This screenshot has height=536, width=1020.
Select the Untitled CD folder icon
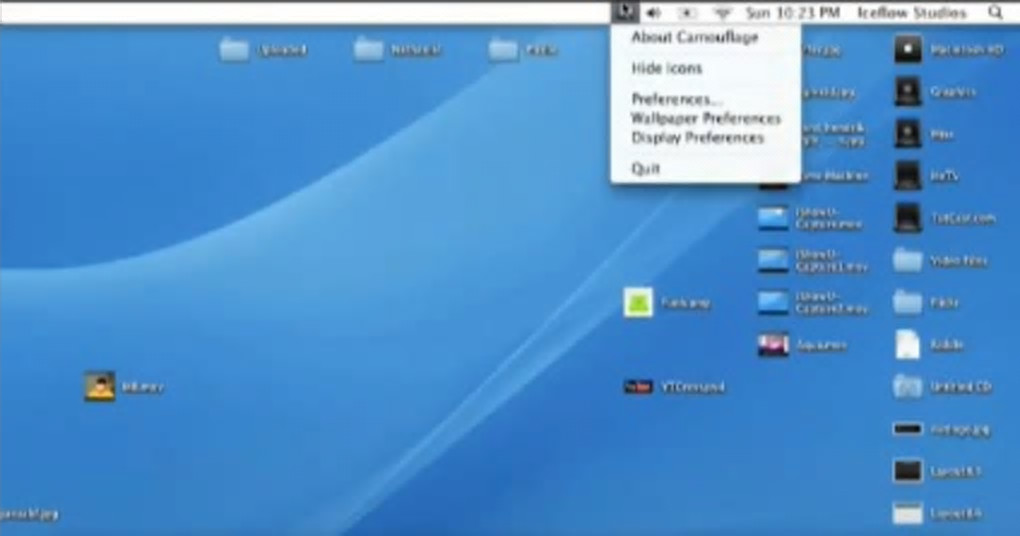coord(907,386)
